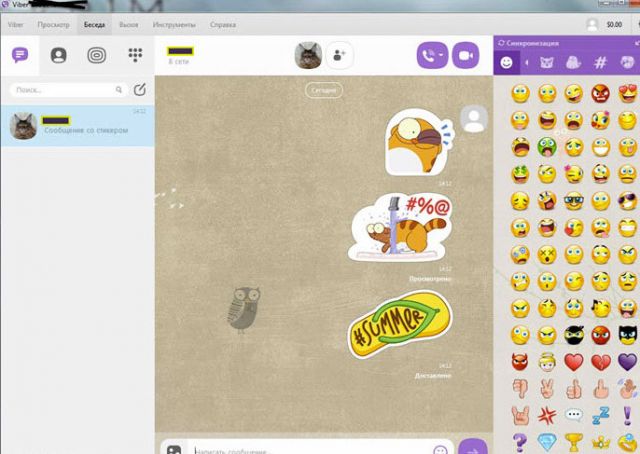640x454 pixels.
Task: Click the yellow bird sticker message
Action: pos(420,142)
